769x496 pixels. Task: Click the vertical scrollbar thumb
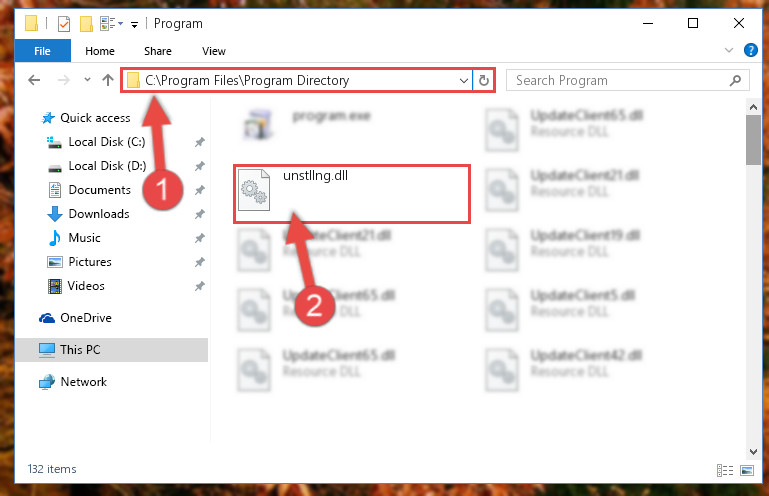753,140
